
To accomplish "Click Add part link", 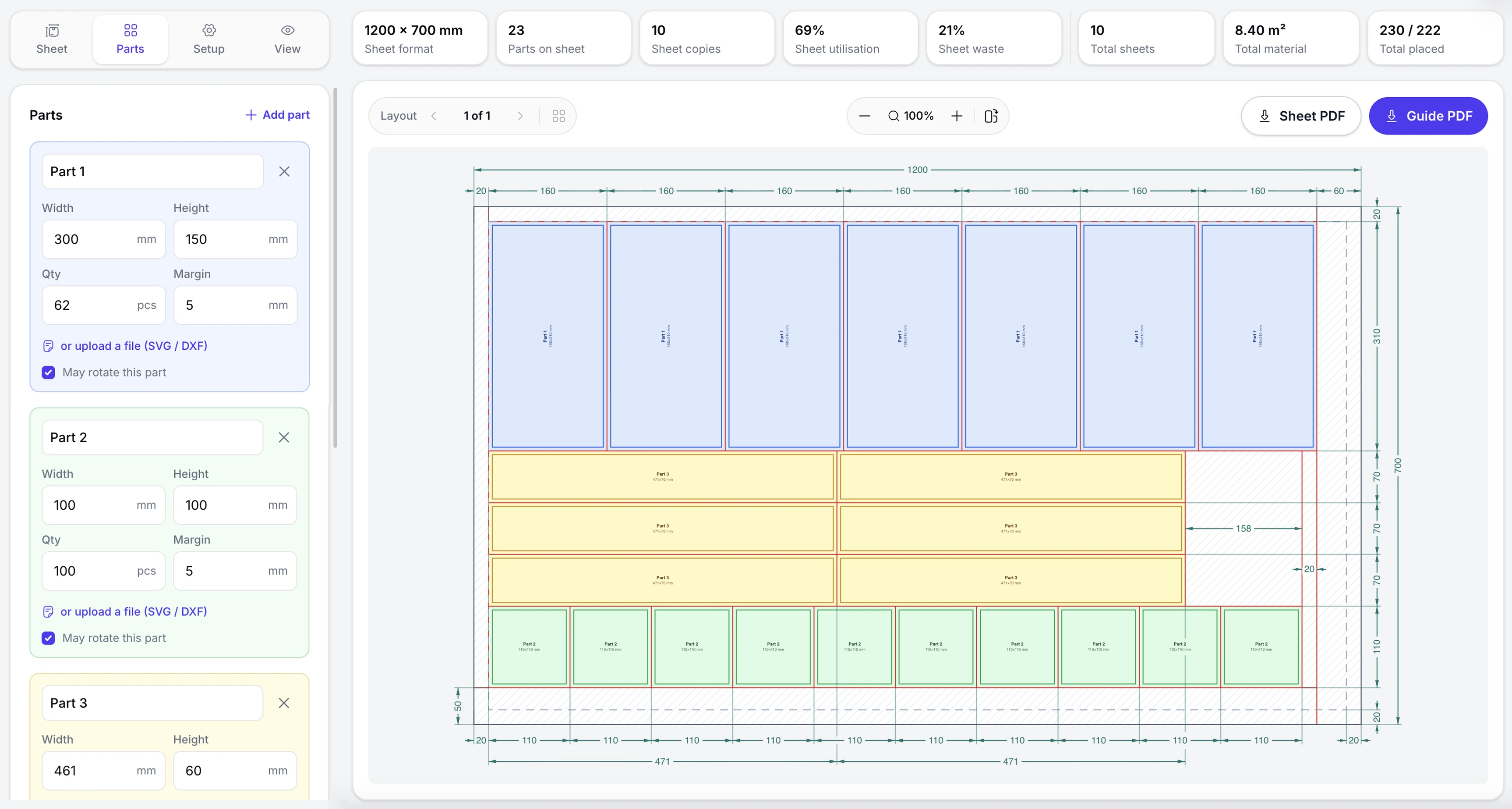I will coord(277,114).
